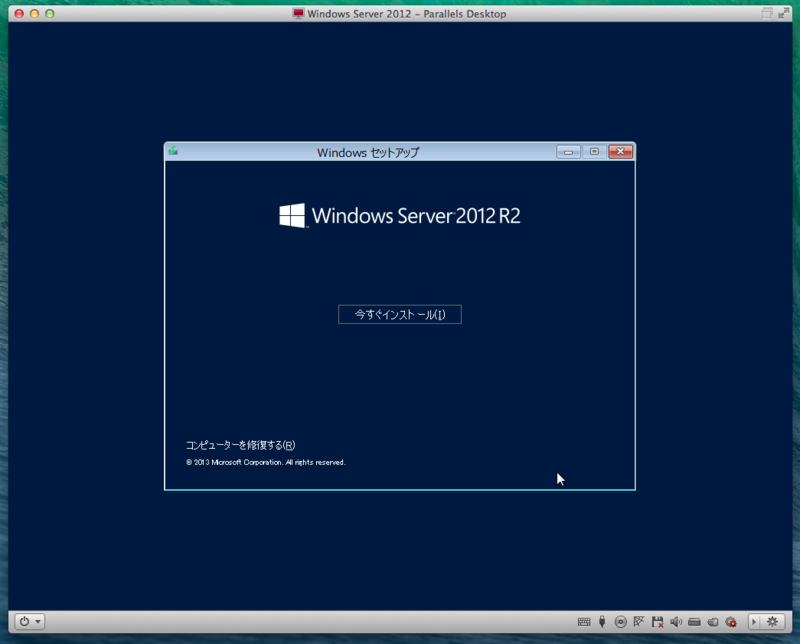Enter full screen using title bar arrows
This screenshot has width=800, height=644.
[x=783, y=13]
